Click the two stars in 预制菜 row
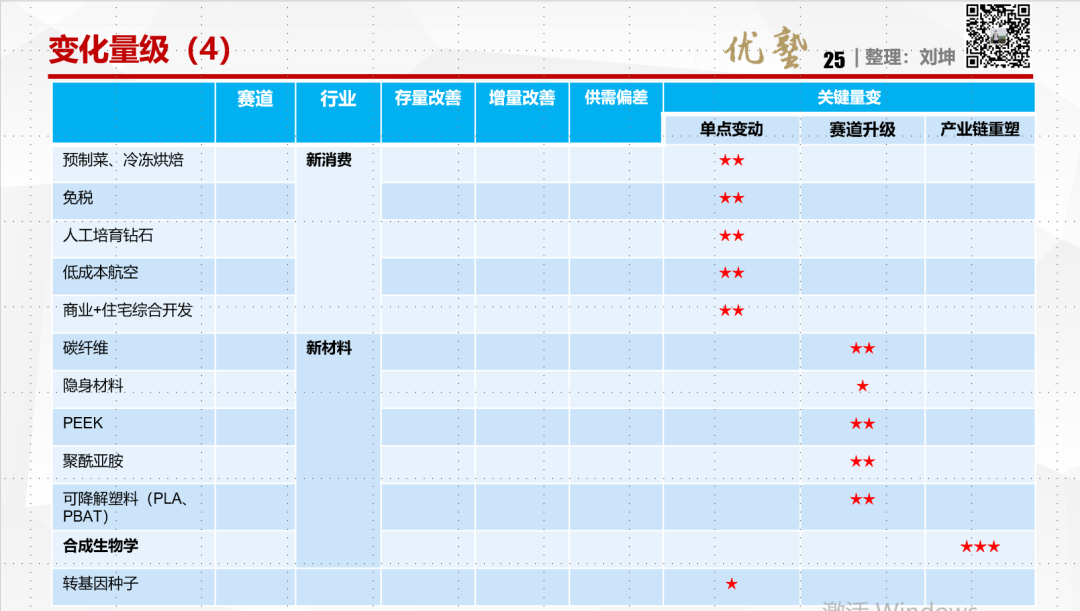Viewport: 1080px width, 611px height. 731,160
